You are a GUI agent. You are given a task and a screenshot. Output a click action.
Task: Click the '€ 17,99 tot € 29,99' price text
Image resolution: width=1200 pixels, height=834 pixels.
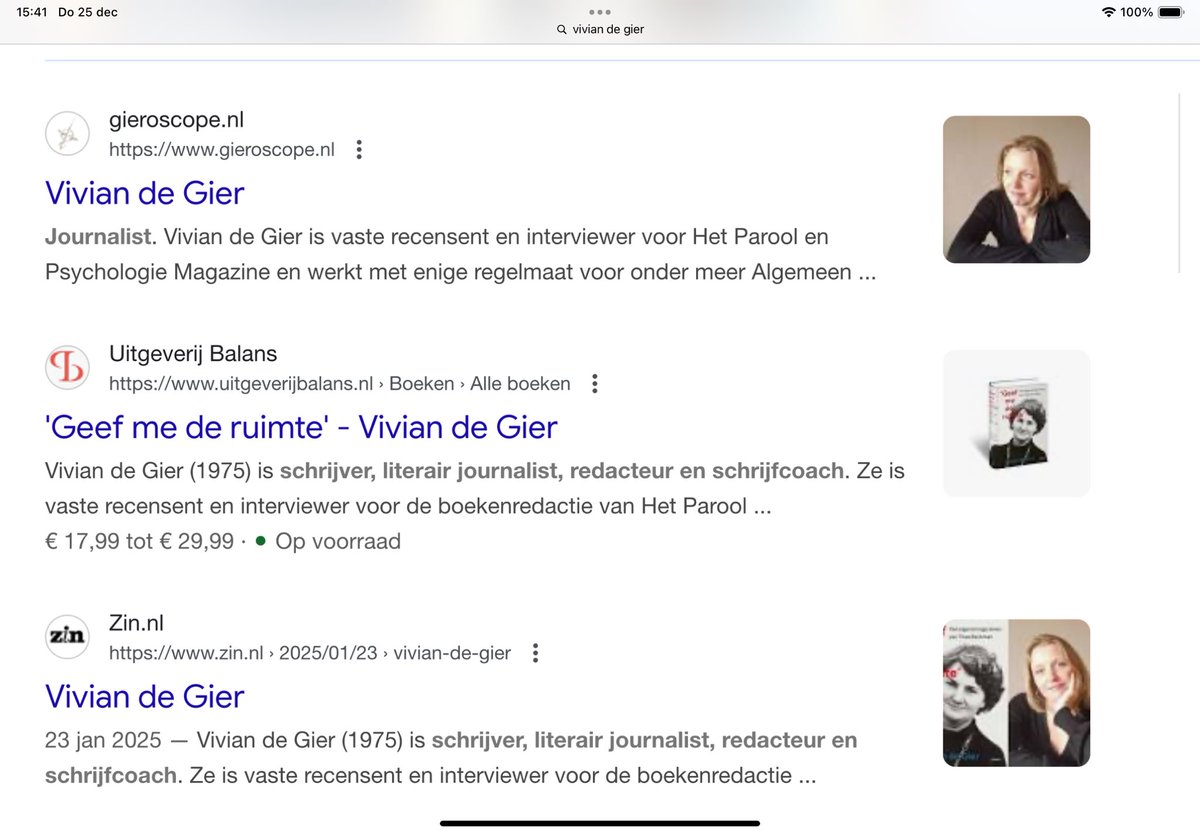pos(139,541)
